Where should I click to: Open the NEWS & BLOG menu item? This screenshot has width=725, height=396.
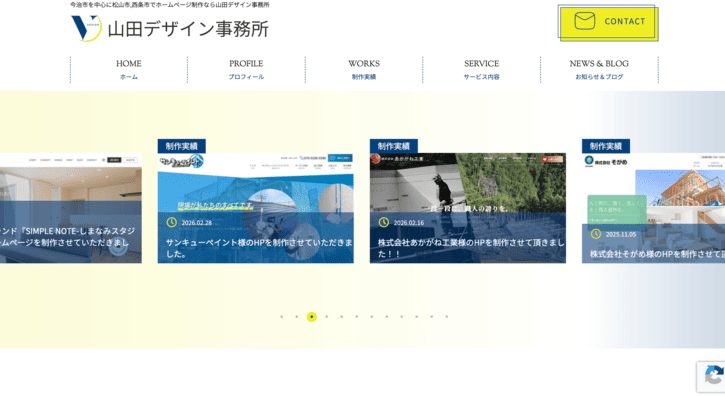tap(599, 70)
